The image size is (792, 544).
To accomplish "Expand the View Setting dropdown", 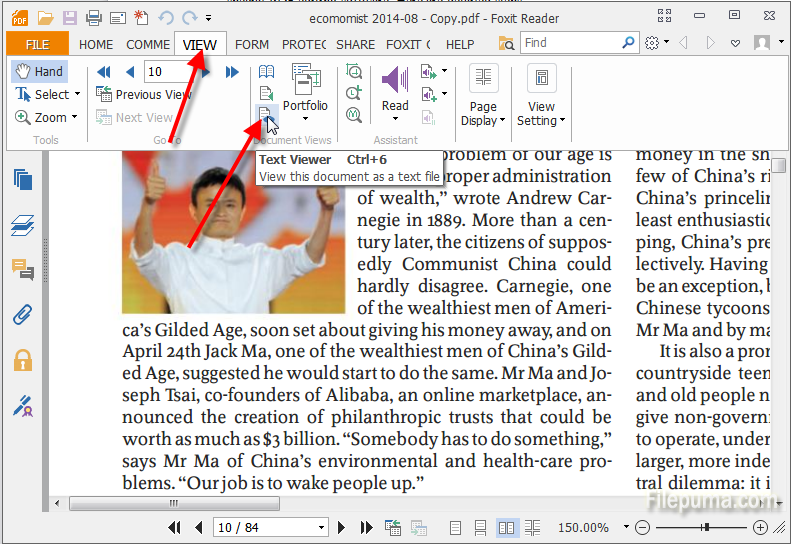I will click(x=541, y=114).
